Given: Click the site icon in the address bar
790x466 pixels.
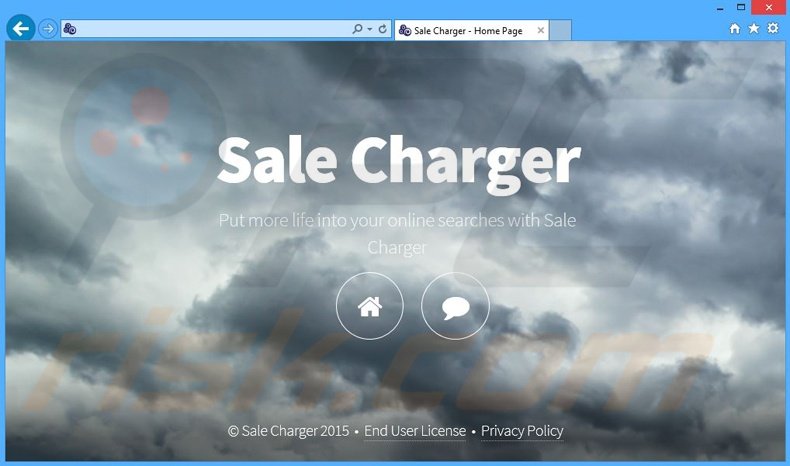Looking at the screenshot, I should click(x=70, y=29).
